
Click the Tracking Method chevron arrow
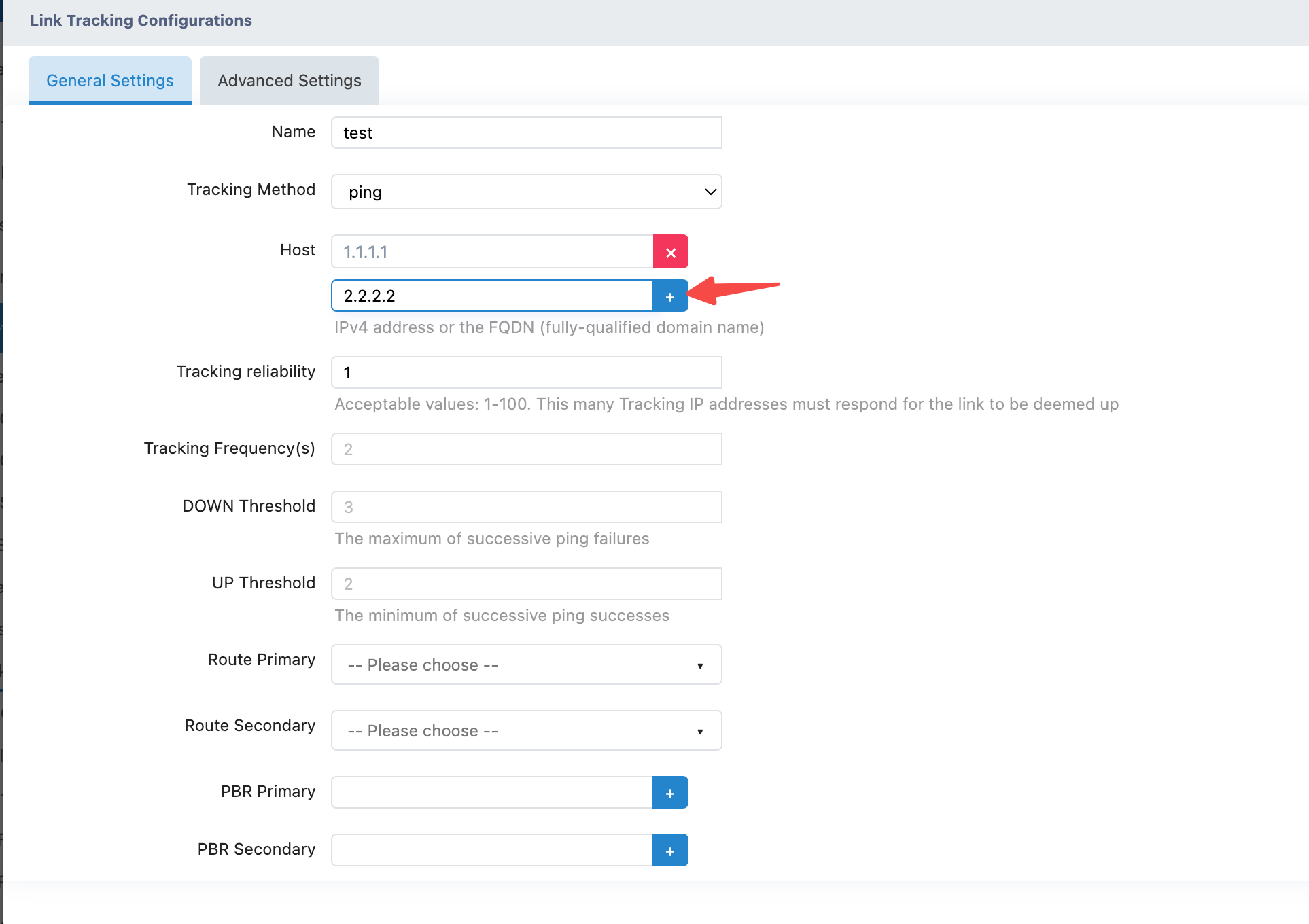[x=710, y=192]
